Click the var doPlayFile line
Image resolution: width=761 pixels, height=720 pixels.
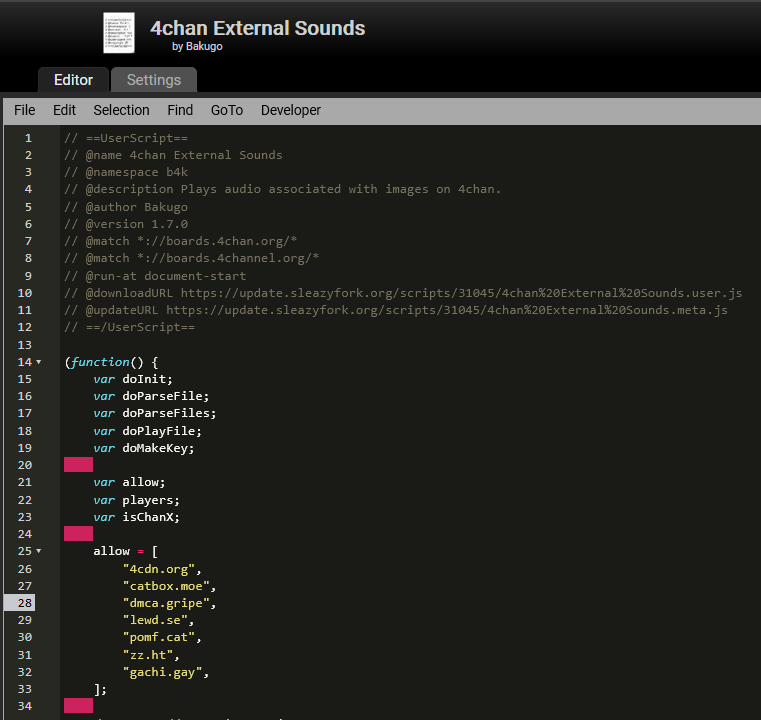pyautogui.click(x=148, y=431)
